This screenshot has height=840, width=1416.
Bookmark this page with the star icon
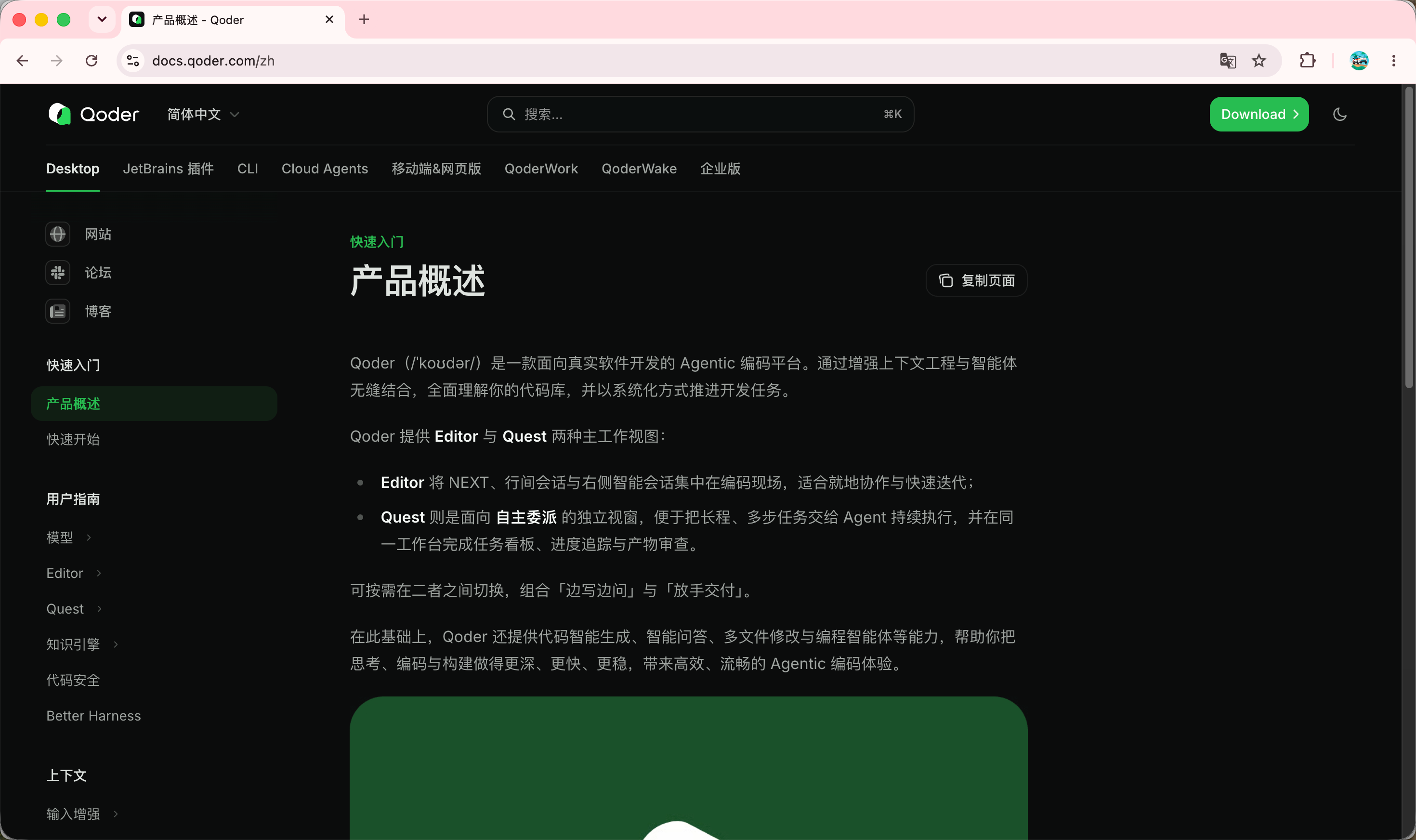click(x=1259, y=61)
